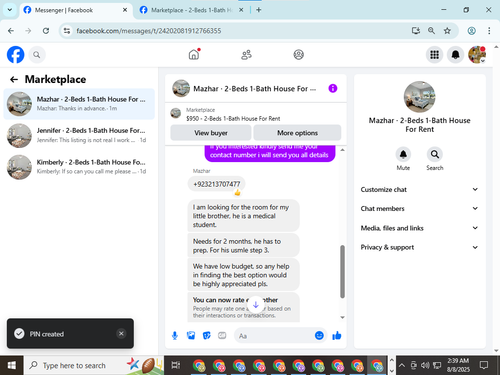Click message about low budget

coord(244,275)
